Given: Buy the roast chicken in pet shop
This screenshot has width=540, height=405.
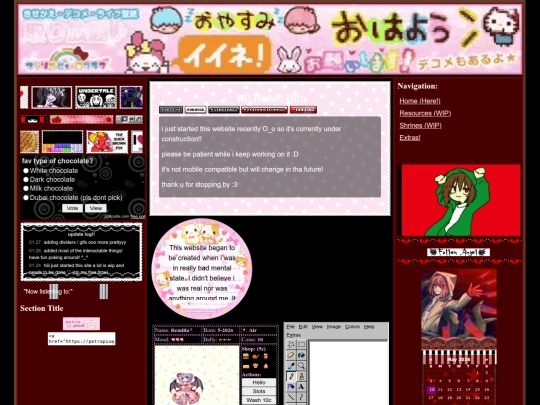Looking at the screenshot, I should [x=256, y=356].
